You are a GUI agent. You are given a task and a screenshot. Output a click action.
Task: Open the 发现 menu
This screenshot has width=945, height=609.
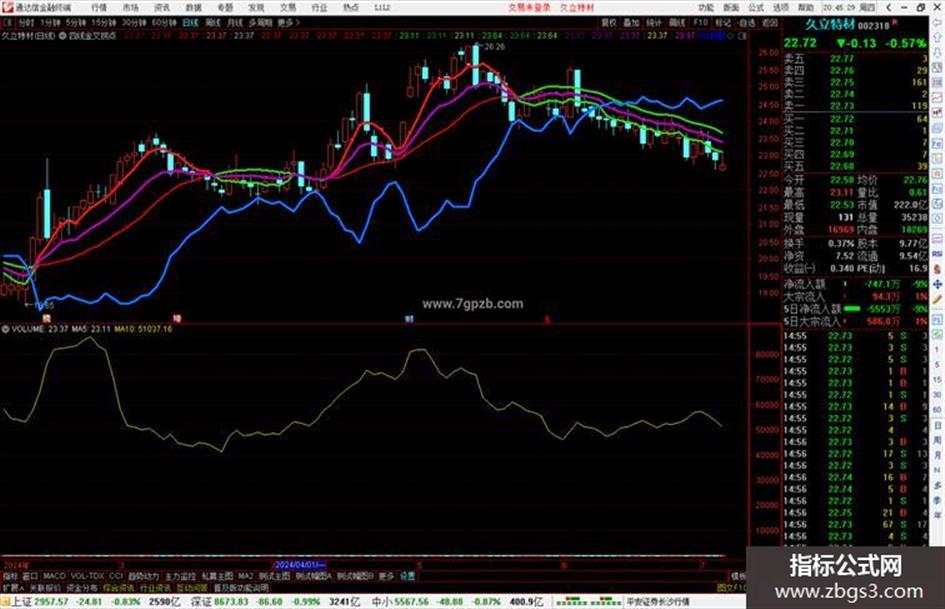256,7
